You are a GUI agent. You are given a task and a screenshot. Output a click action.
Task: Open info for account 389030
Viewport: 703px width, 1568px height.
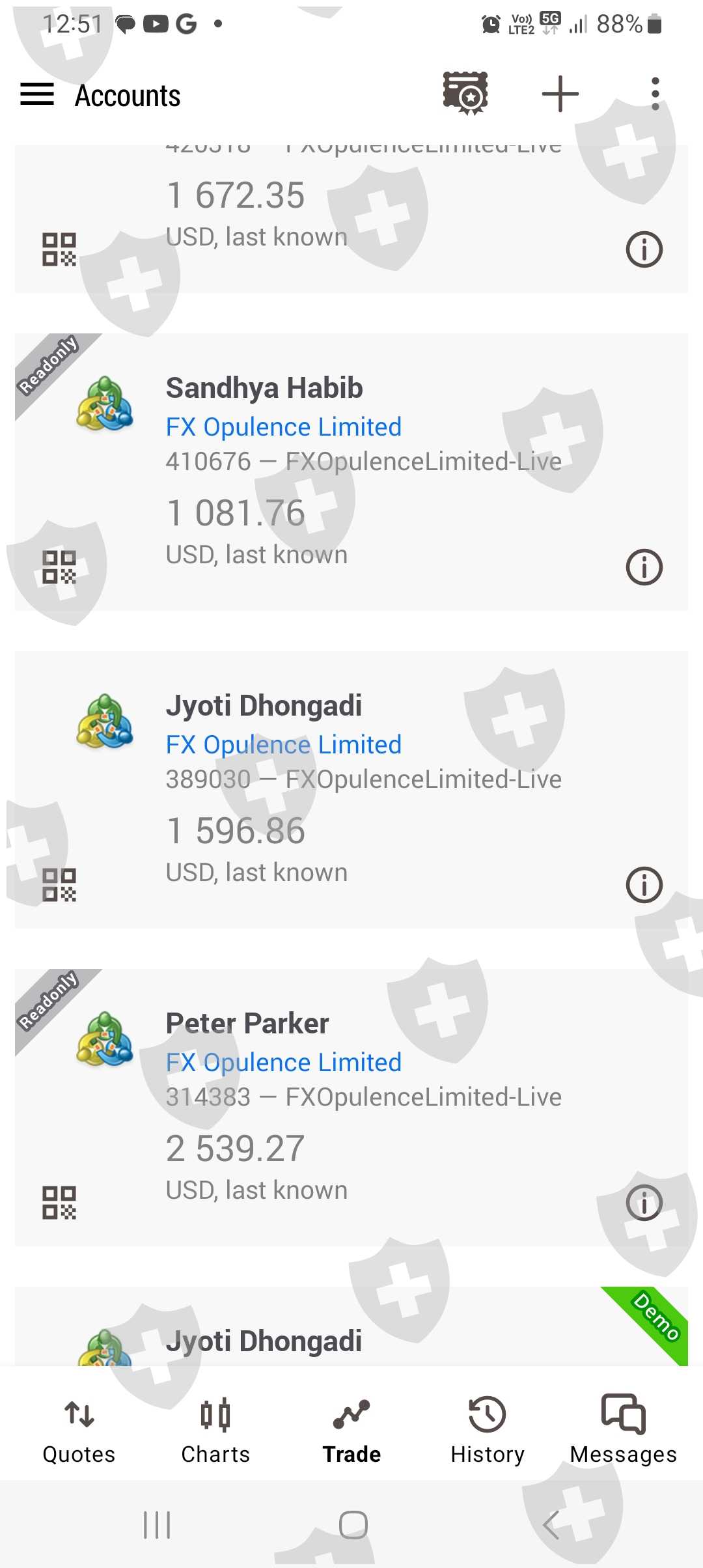[x=644, y=884]
